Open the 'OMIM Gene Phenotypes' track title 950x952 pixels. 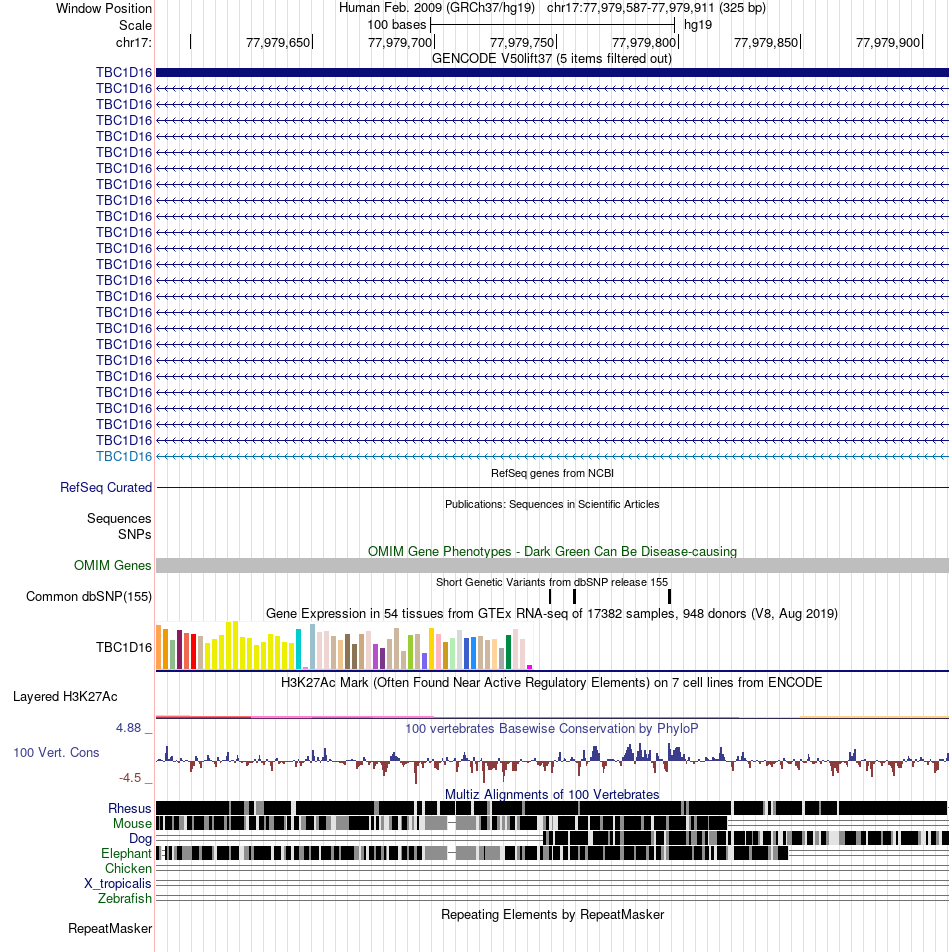point(552,551)
